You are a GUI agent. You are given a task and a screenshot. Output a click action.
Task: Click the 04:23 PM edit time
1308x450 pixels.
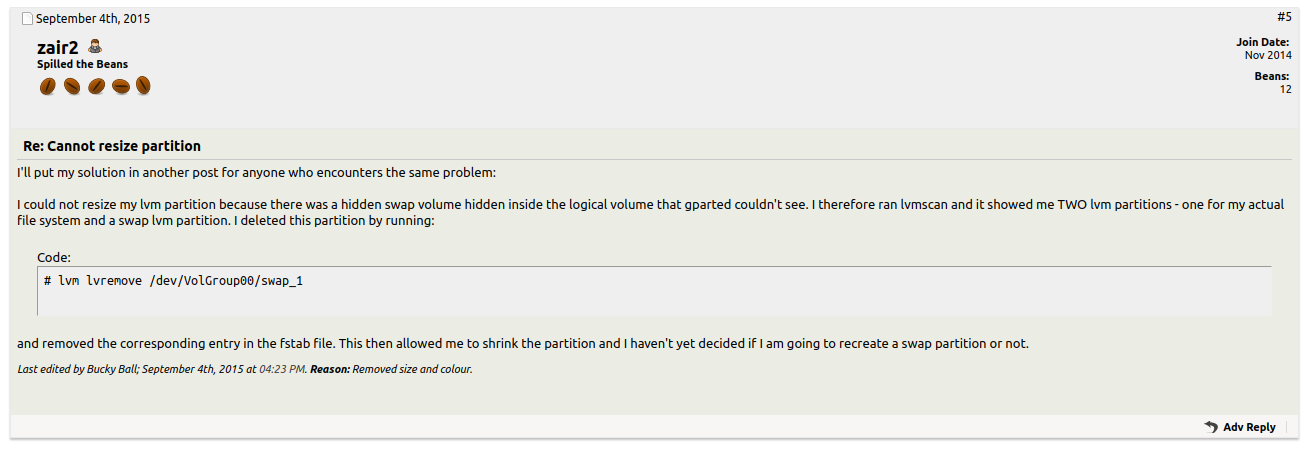click(x=282, y=369)
